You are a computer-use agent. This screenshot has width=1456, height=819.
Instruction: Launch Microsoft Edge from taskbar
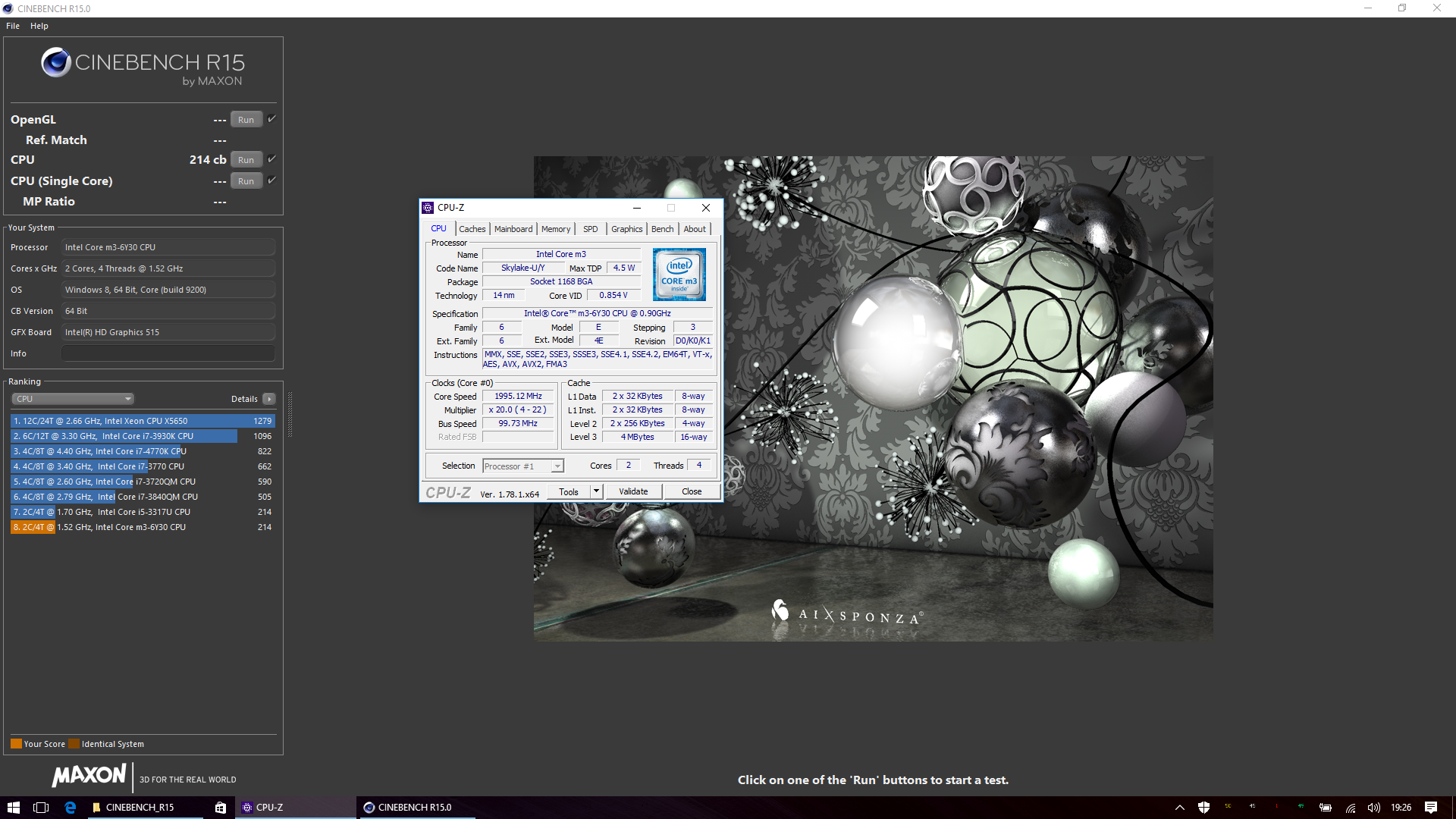(x=70, y=808)
